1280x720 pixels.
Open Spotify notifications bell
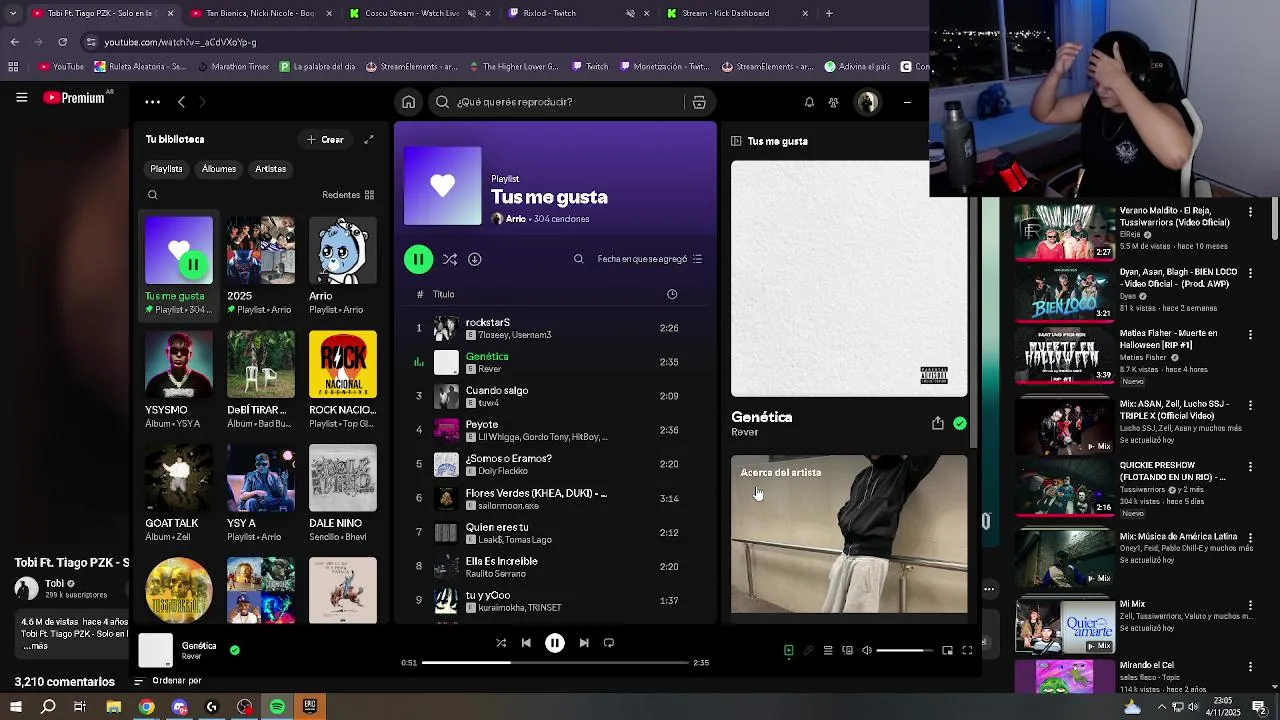point(809,102)
